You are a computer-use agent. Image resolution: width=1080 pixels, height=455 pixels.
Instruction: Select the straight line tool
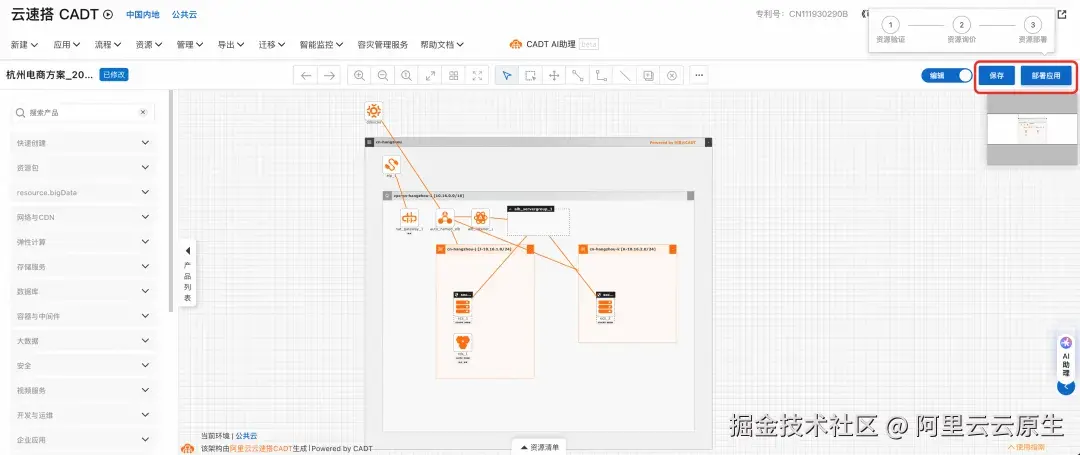[x=625, y=76]
